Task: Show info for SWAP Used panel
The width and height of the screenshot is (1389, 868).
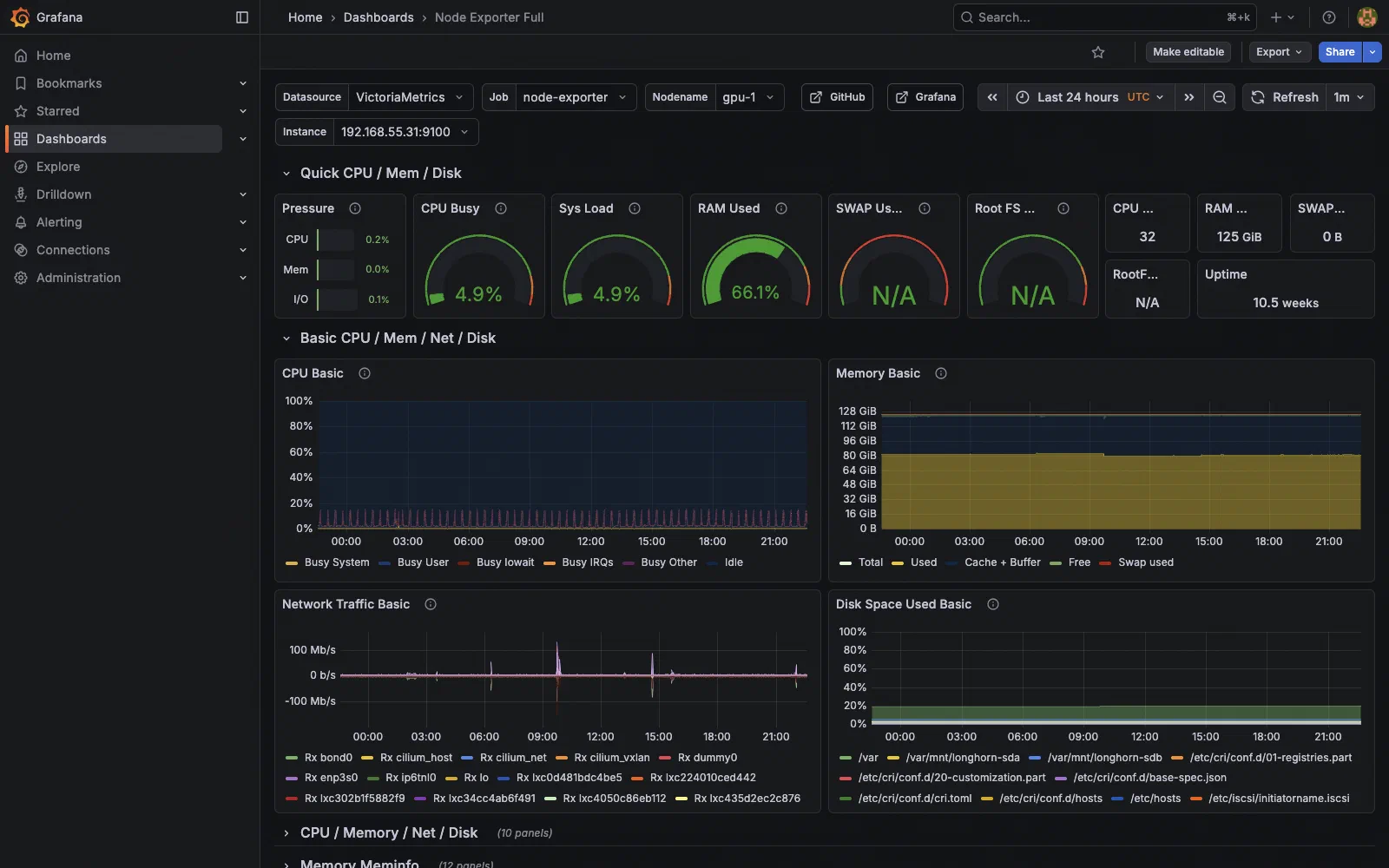Action: [x=925, y=208]
